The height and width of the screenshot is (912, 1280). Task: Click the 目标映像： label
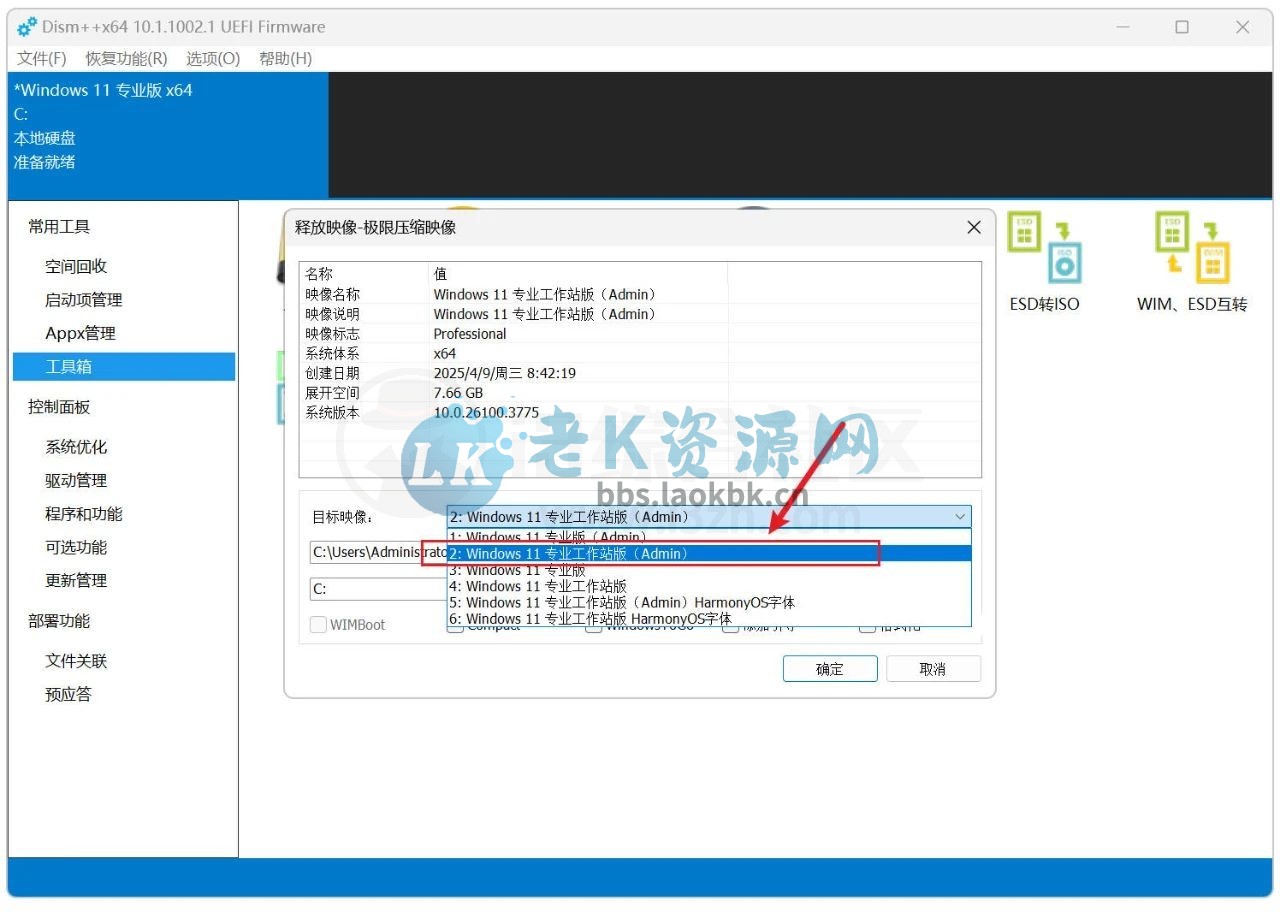coord(342,517)
